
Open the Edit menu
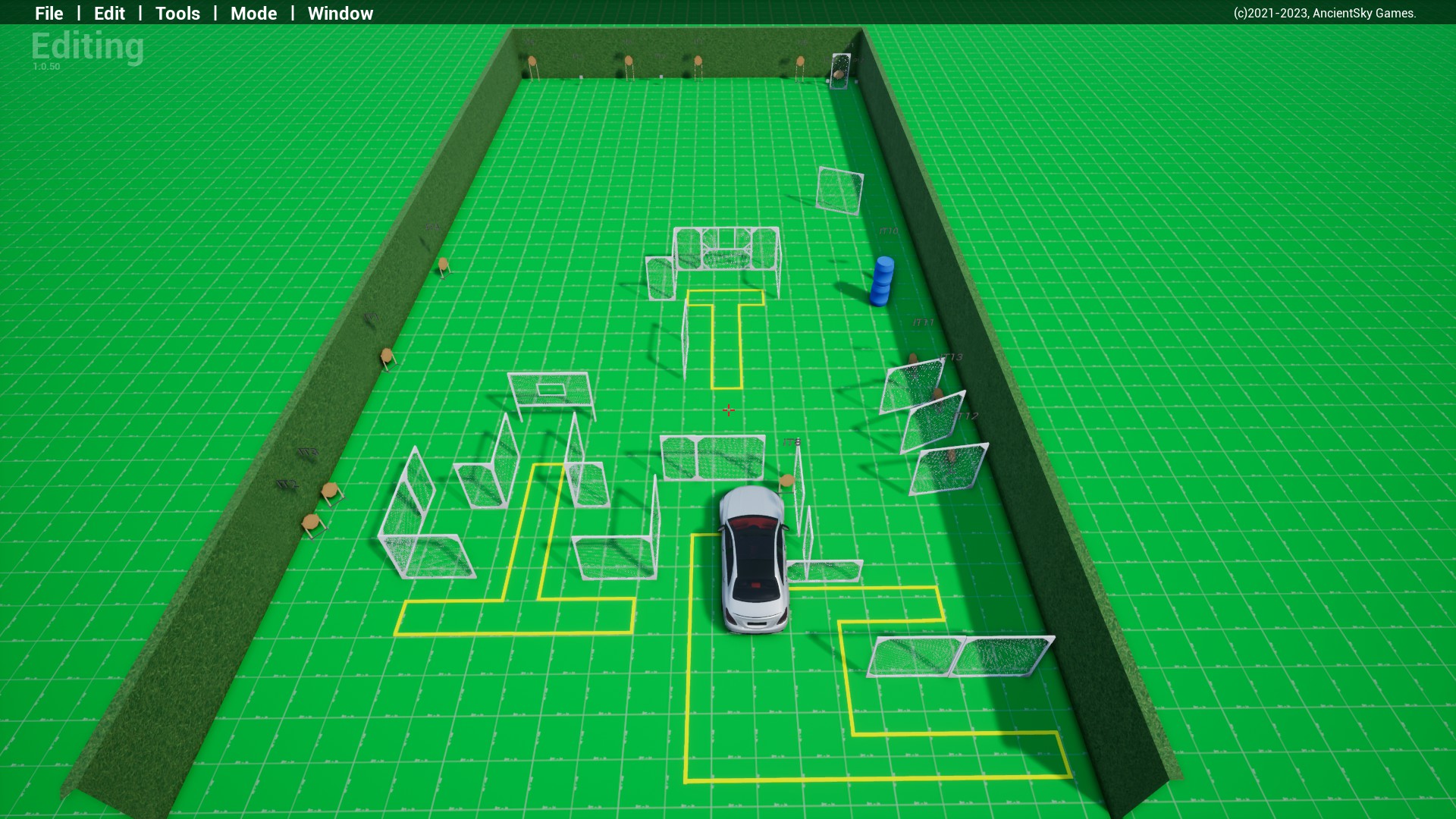click(x=109, y=13)
